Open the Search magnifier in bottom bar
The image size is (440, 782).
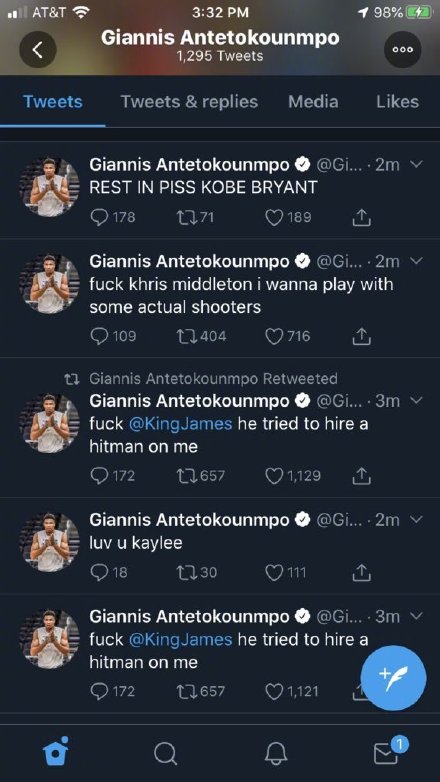(165, 754)
